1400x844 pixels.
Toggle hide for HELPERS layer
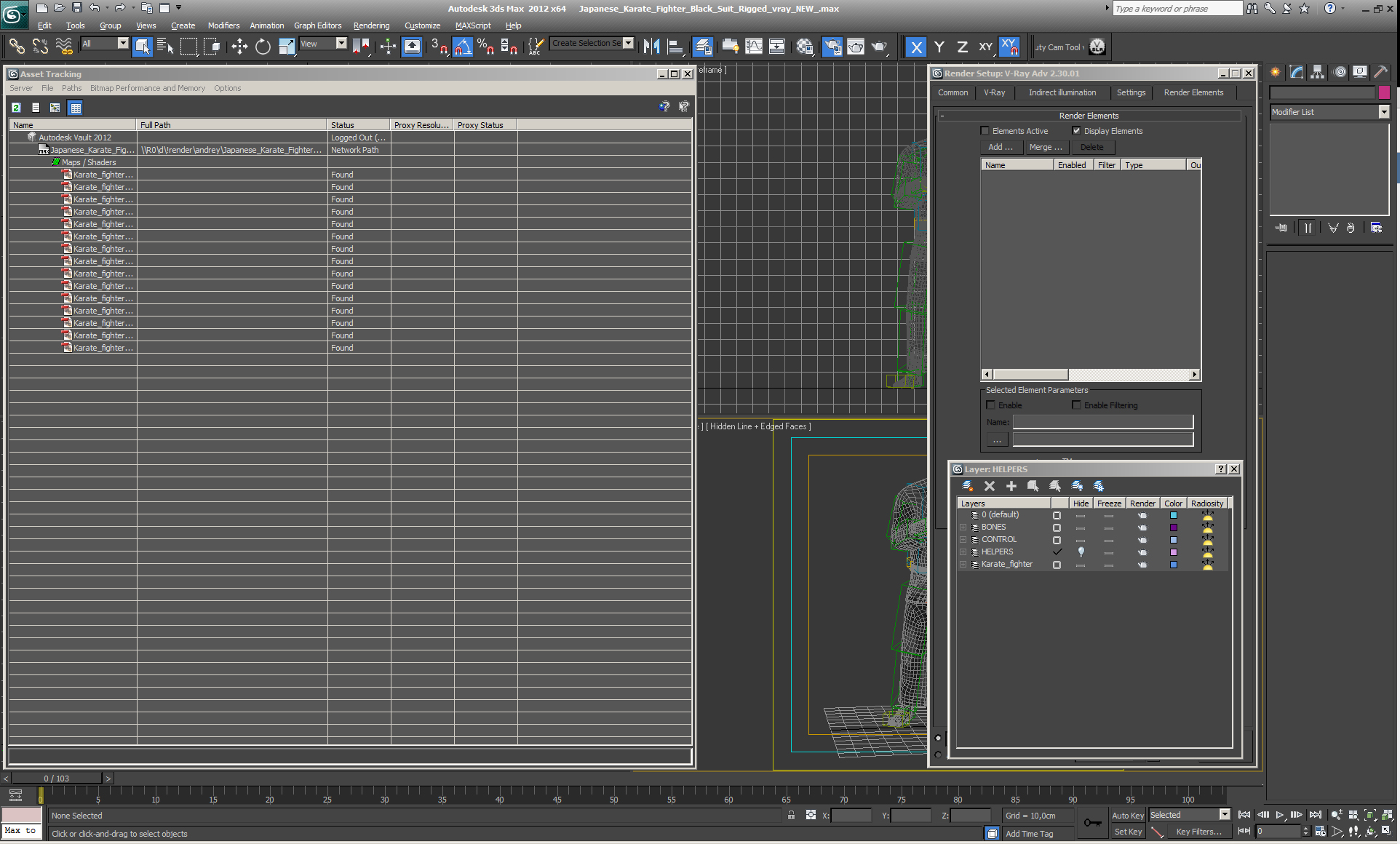[x=1081, y=552]
